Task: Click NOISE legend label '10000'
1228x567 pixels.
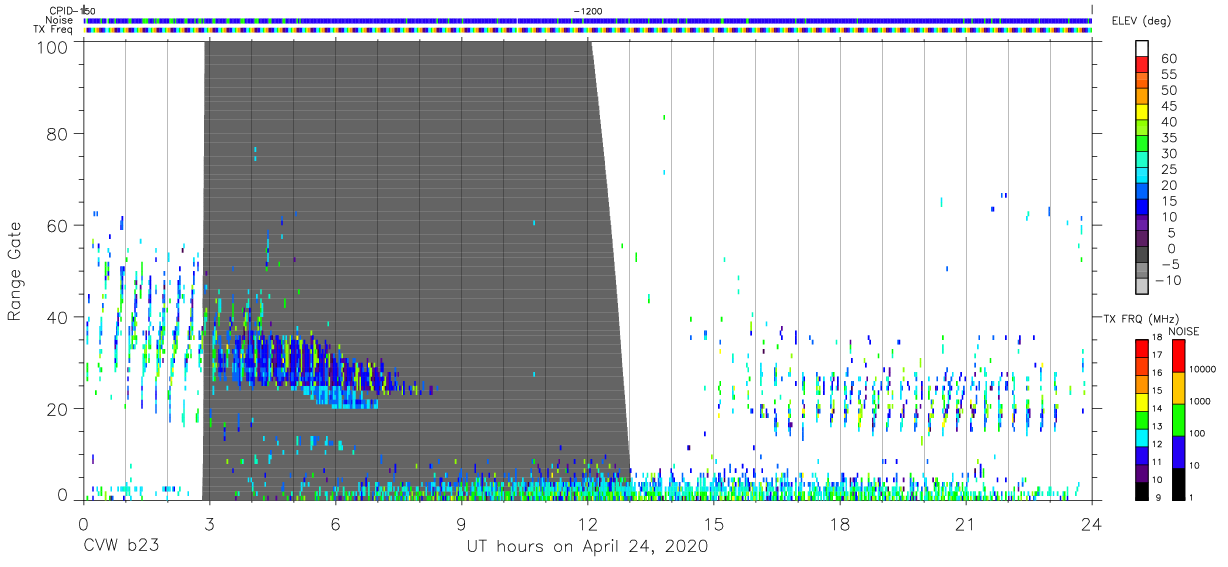Action: tap(1205, 370)
